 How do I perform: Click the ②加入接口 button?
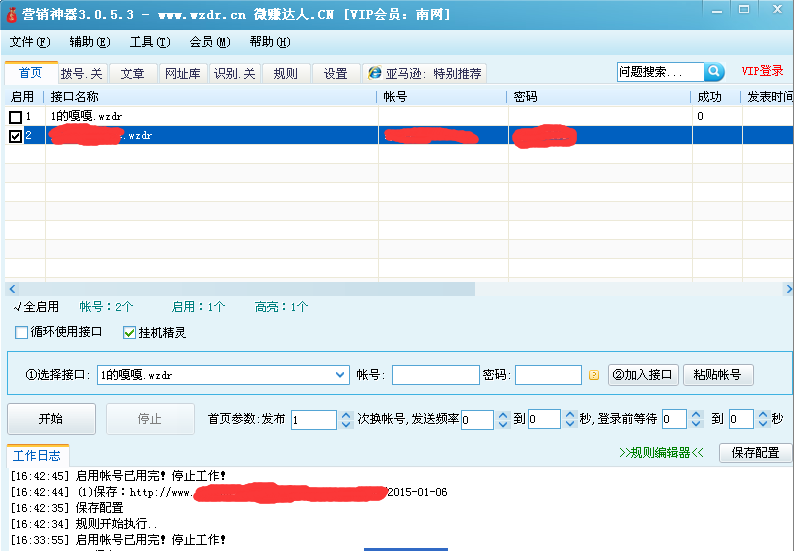tap(643, 375)
